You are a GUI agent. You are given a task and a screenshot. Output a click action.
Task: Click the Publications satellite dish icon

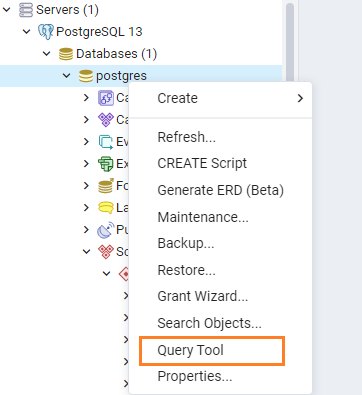click(x=106, y=230)
